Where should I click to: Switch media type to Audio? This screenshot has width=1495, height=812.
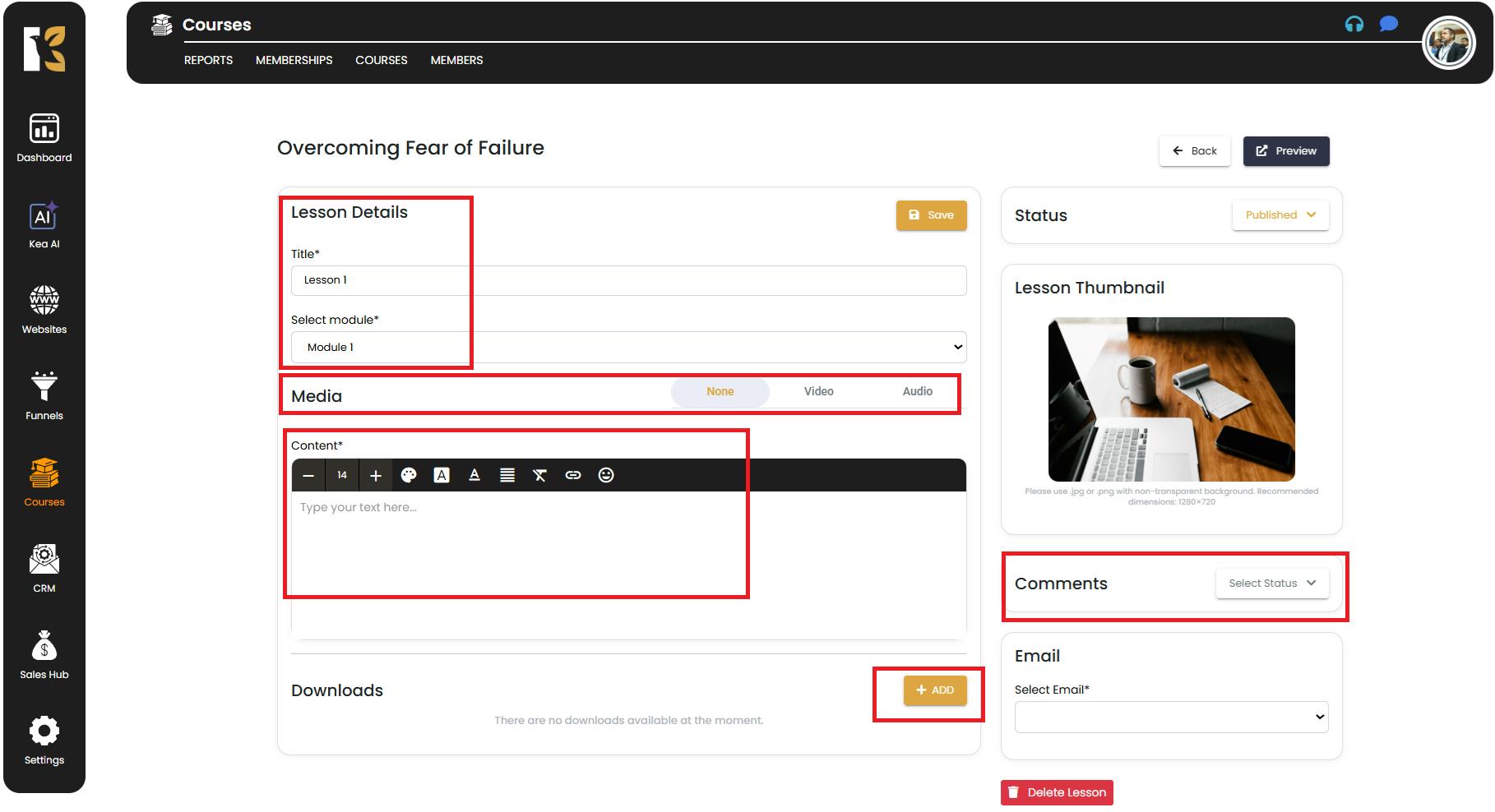click(917, 392)
